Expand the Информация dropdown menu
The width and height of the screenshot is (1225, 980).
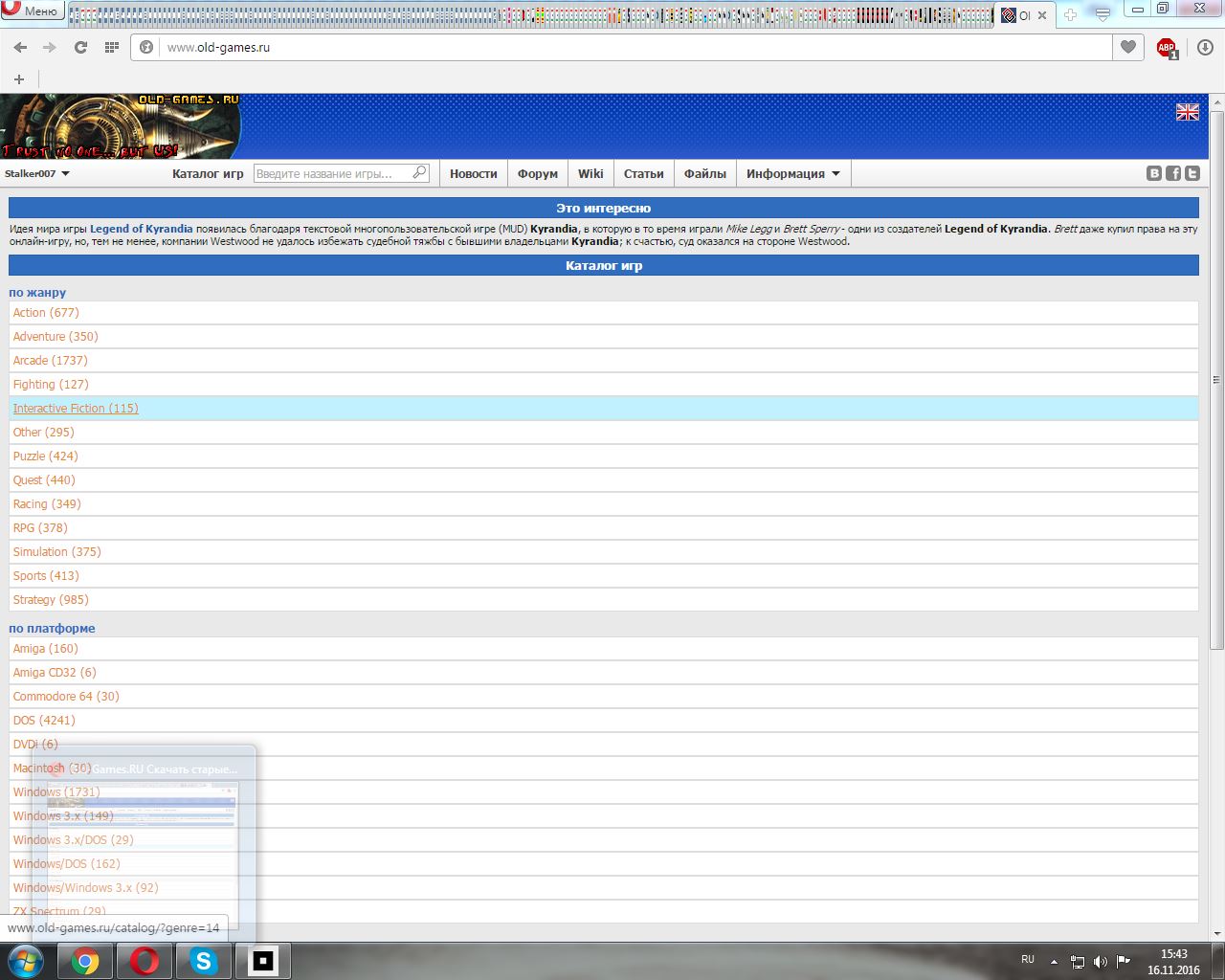793,174
